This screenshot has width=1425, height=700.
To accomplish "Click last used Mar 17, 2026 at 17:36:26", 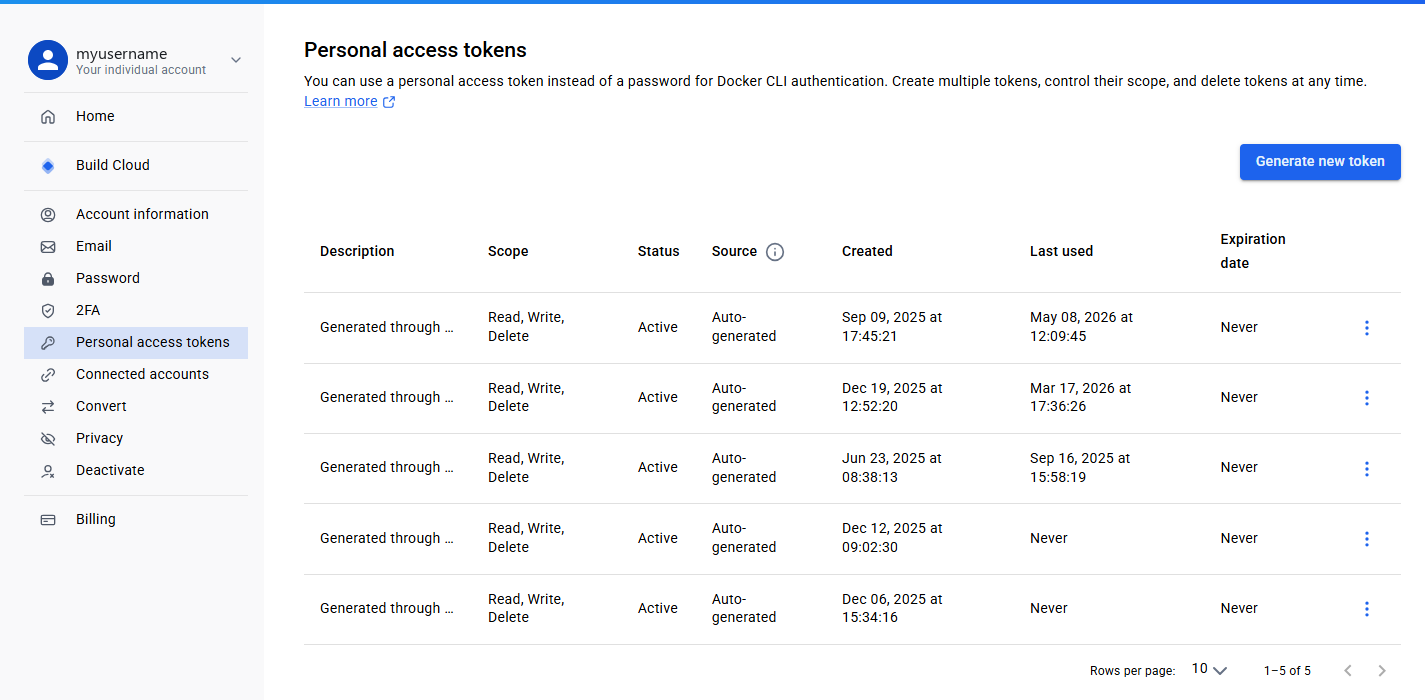I will [1080, 397].
